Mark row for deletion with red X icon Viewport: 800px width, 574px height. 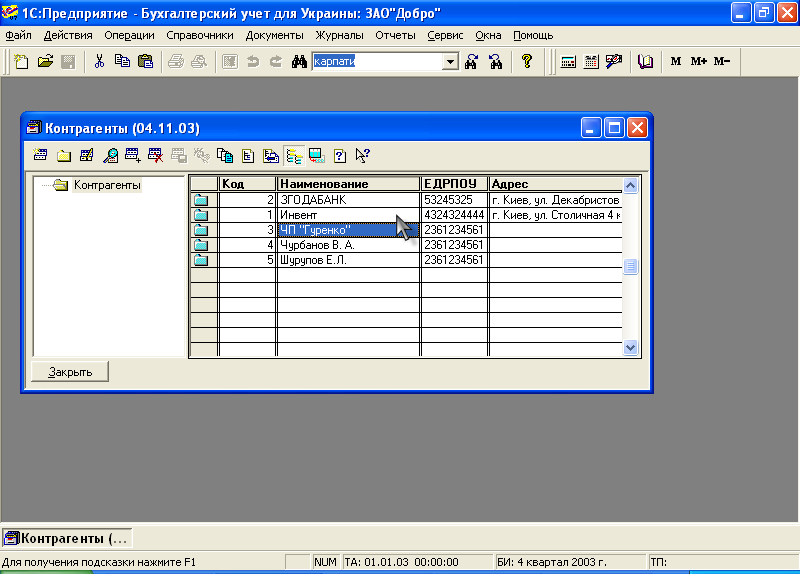(x=156, y=156)
